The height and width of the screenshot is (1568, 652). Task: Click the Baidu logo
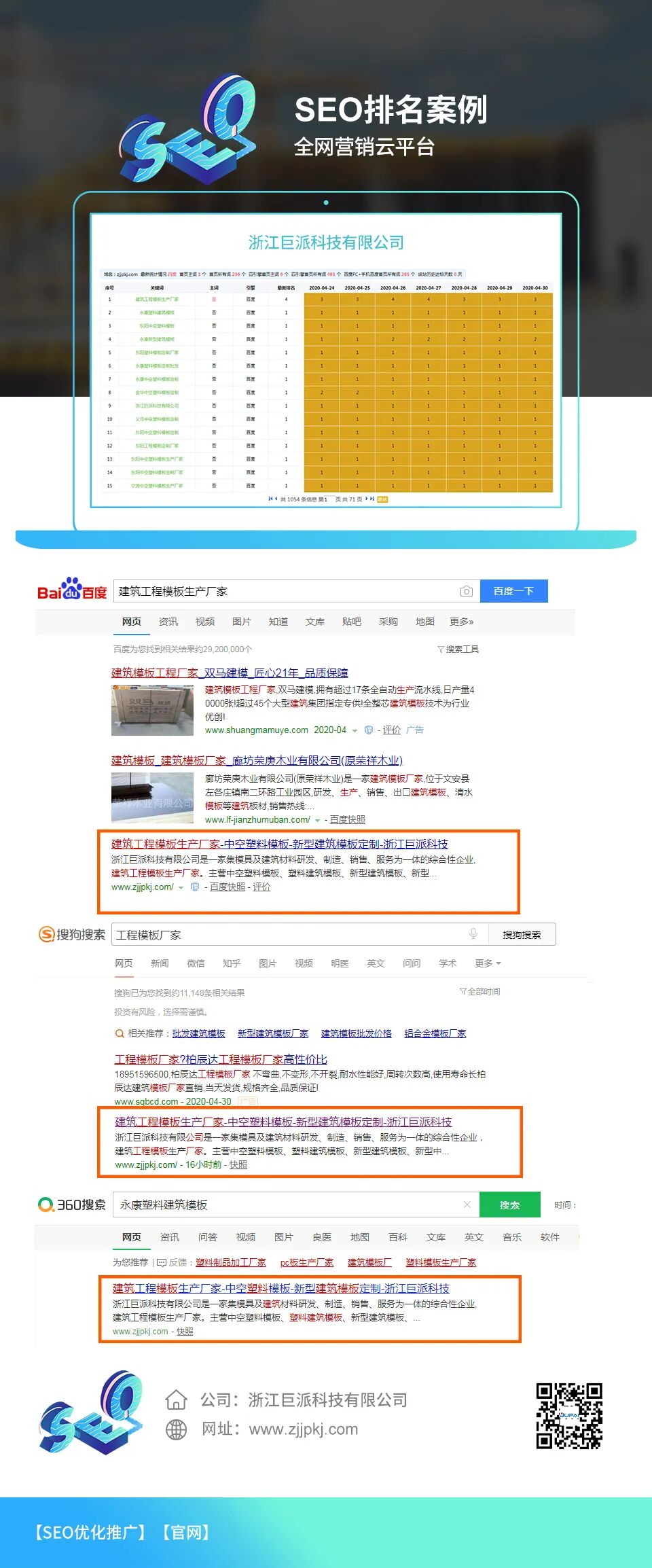[72, 590]
